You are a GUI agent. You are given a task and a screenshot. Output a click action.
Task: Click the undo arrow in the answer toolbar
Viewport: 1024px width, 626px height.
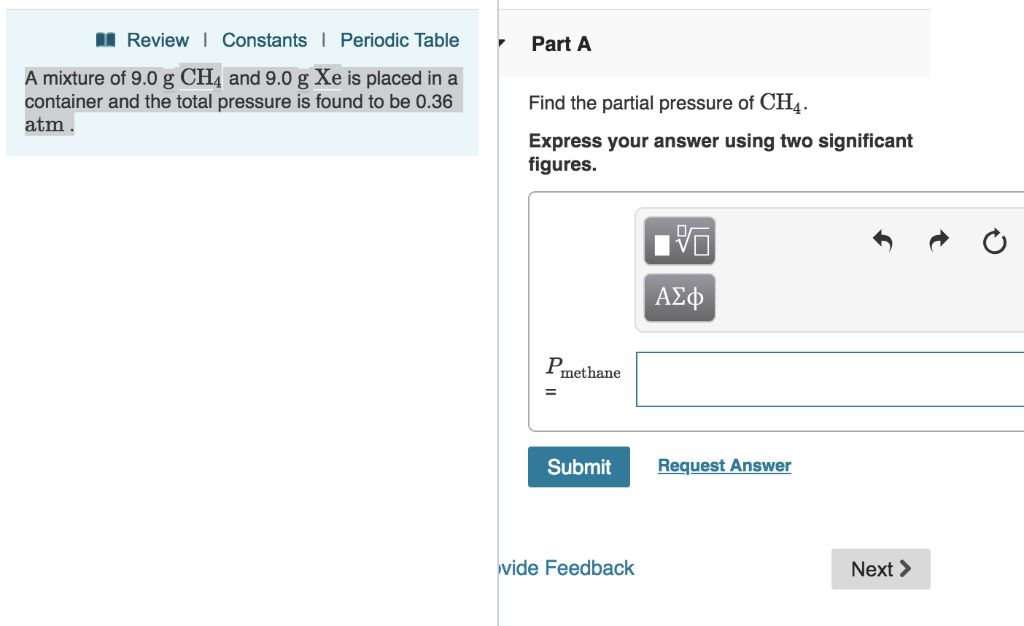pos(882,240)
